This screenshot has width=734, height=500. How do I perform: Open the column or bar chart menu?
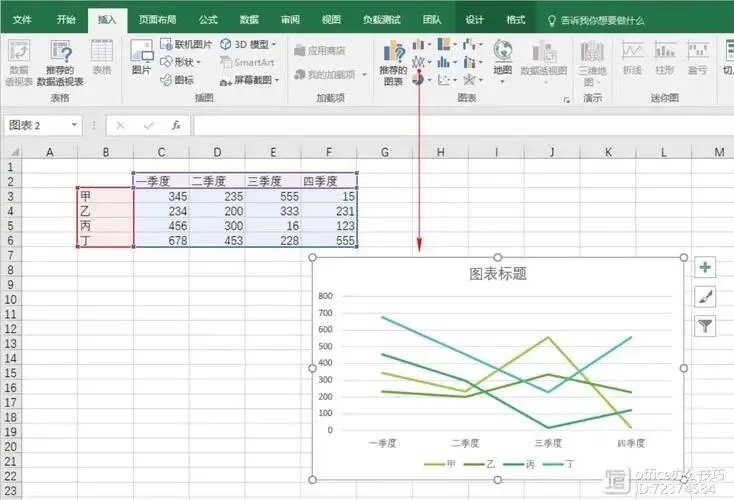[x=421, y=45]
